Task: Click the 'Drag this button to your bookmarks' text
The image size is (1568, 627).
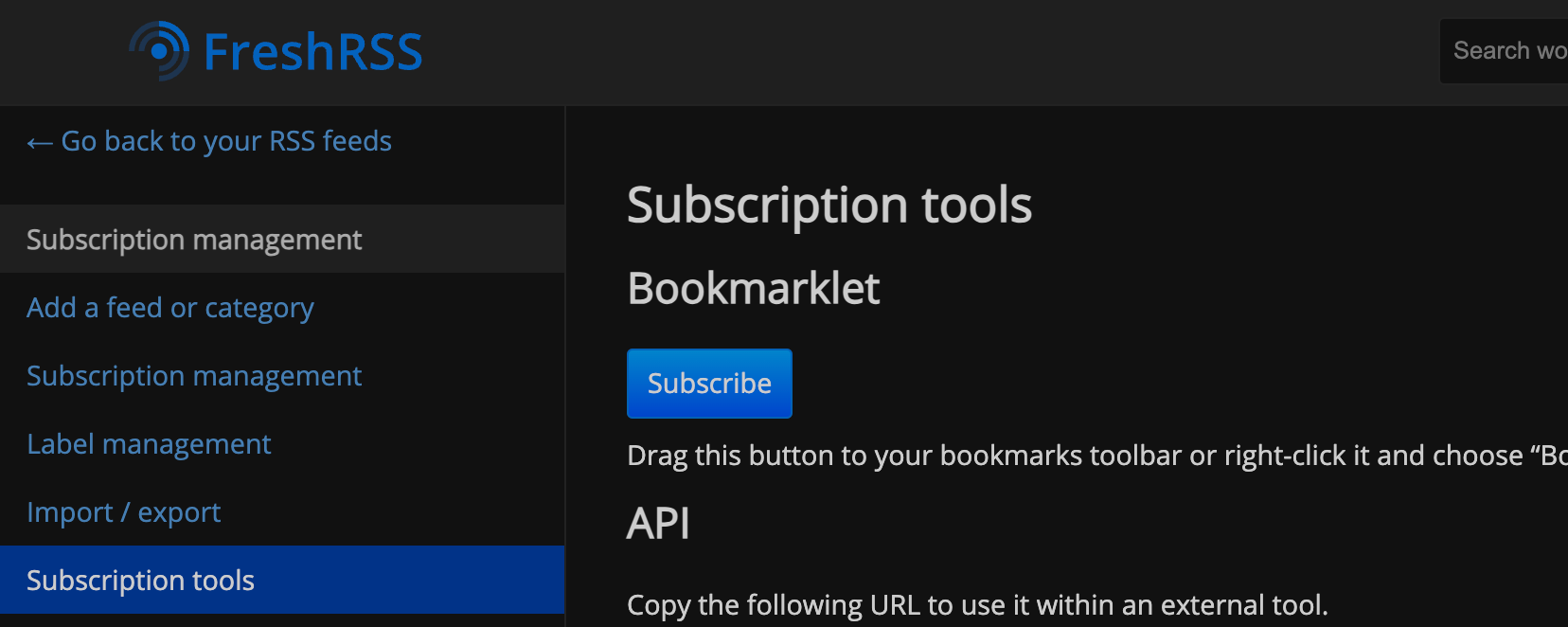Action: point(1097,456)
